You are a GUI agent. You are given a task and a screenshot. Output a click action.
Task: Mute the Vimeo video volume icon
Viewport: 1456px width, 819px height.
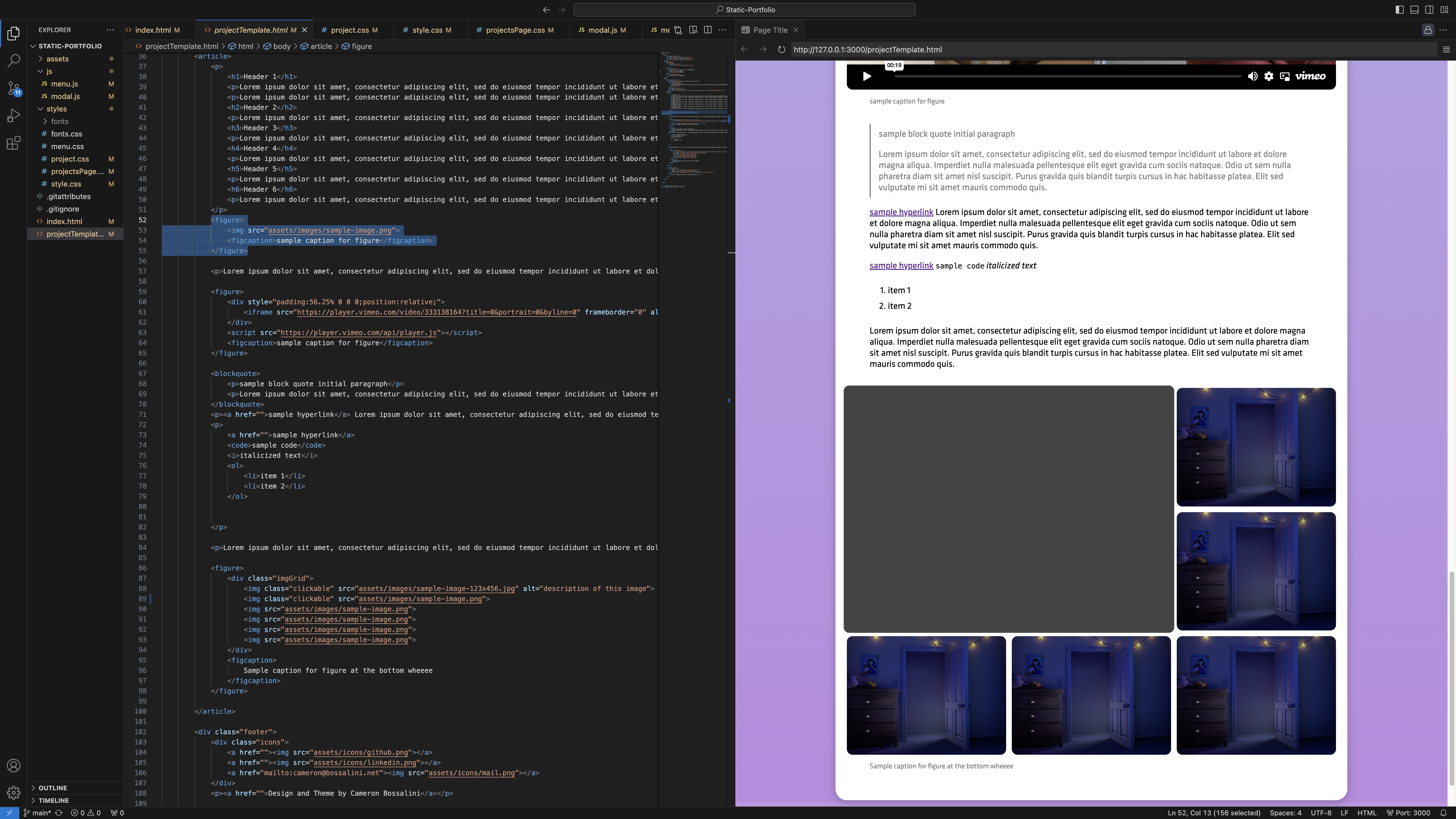[x=1252, y=76]
